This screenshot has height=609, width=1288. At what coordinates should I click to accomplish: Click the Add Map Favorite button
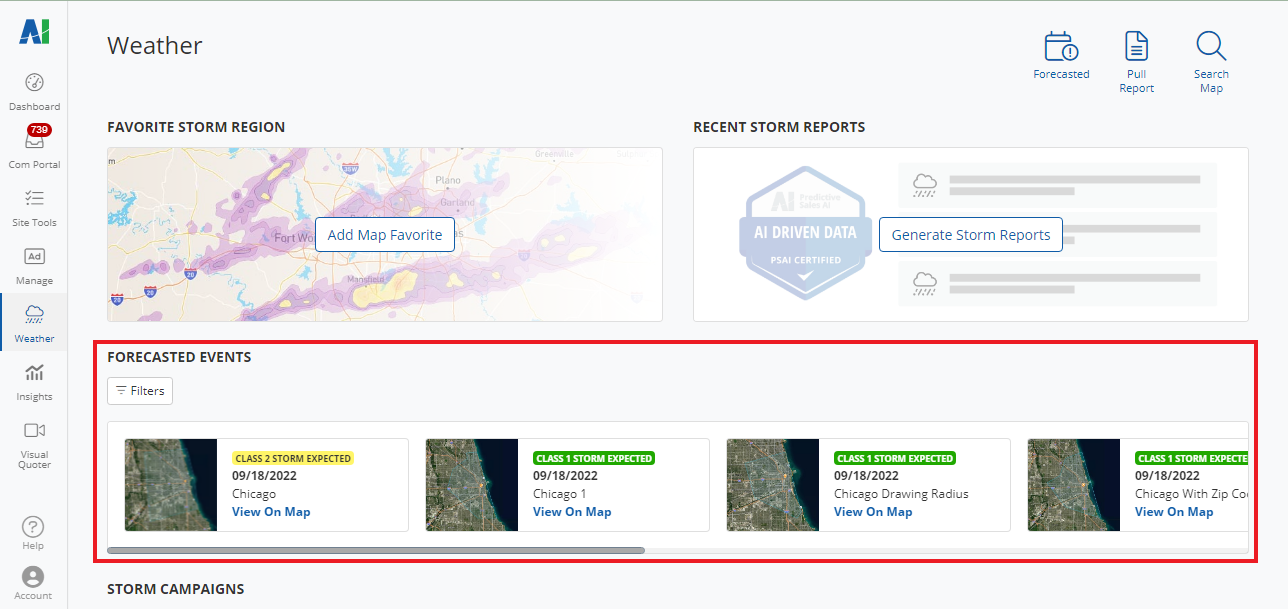385,235
